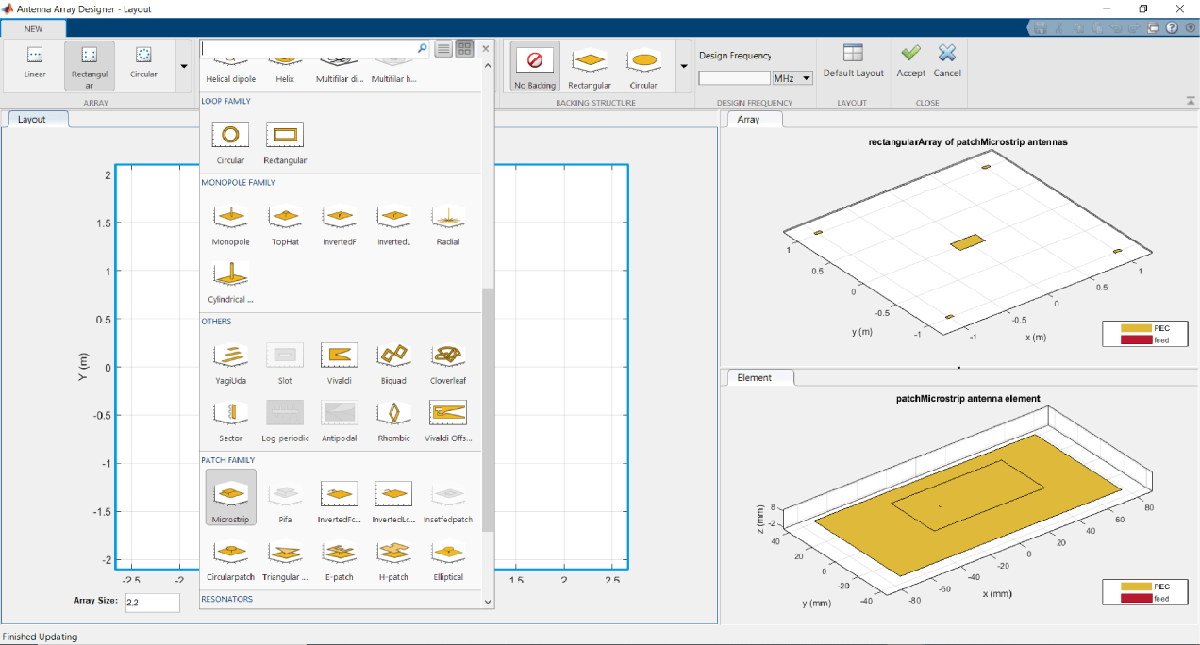Click the PEC legend swatch in Array plot
Image resolution: width=1200 pixels, height=645 pixels.
1136,328
